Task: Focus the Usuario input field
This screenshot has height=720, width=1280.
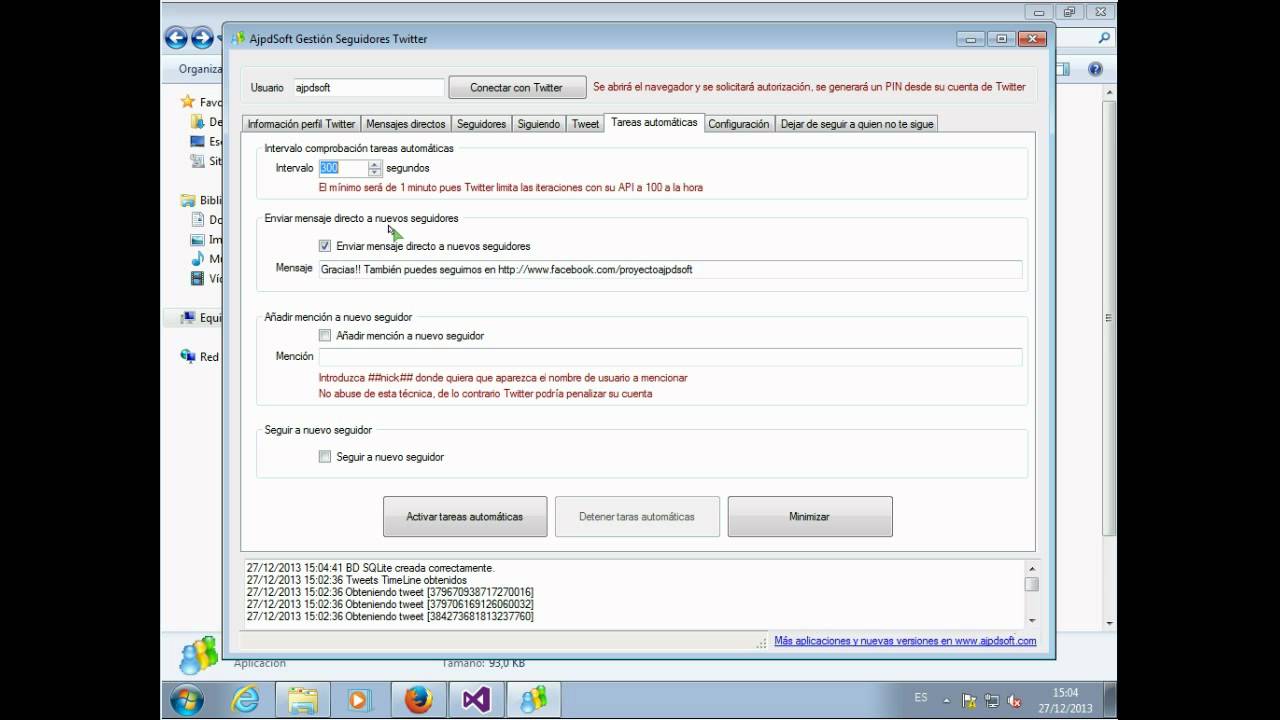Action: (368, 87)
